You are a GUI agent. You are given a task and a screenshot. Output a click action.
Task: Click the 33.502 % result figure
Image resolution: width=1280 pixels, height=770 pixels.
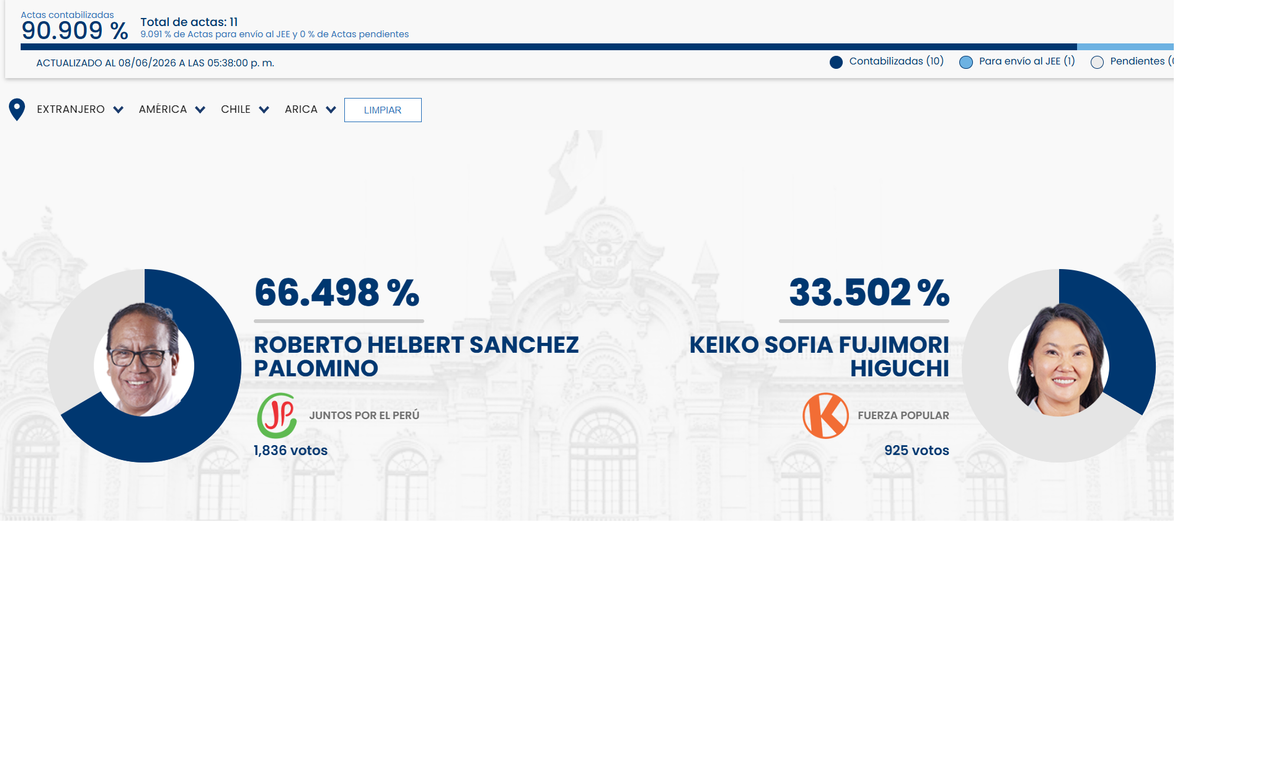(869, 293)
